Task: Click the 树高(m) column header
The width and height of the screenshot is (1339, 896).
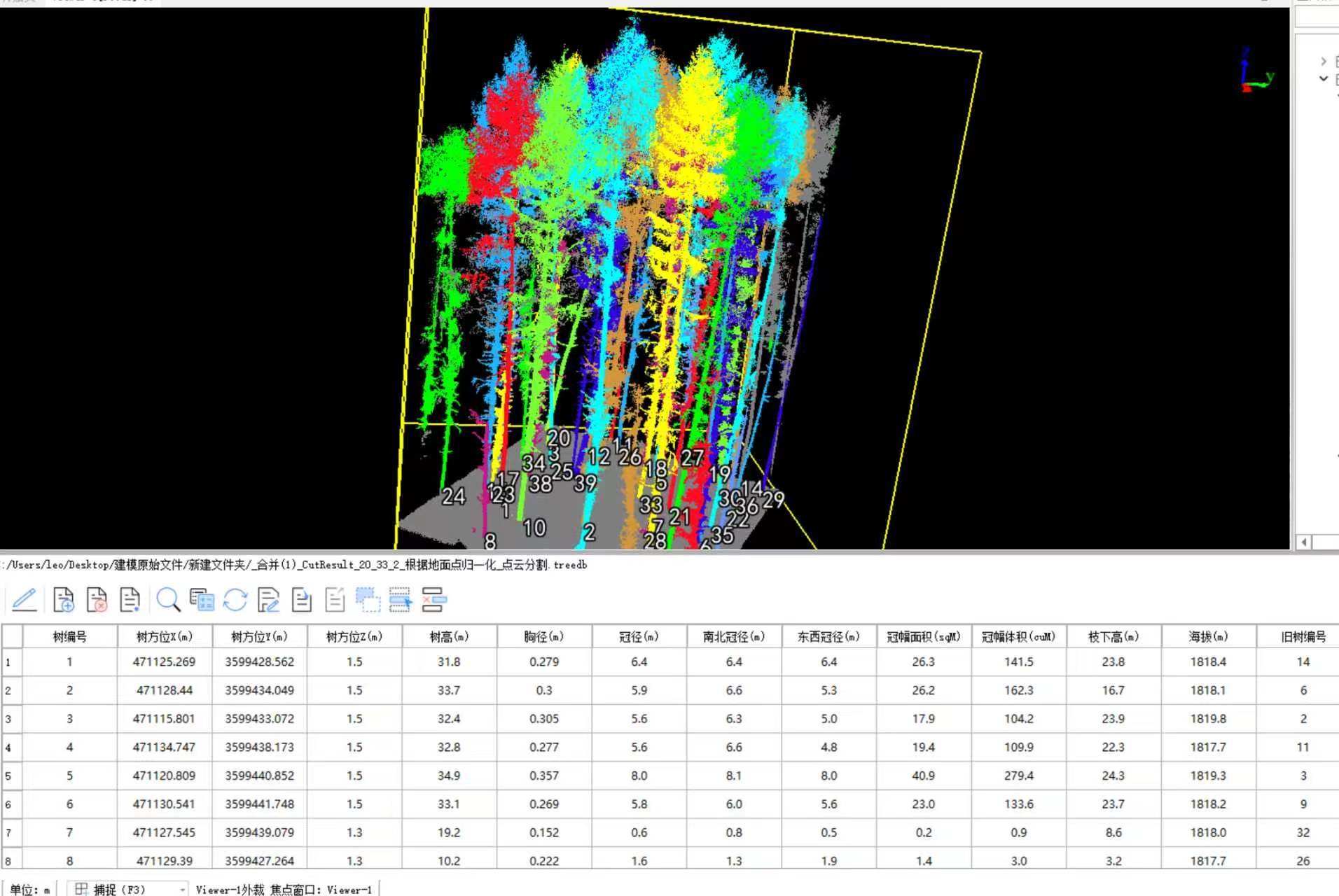Action: (449, 636)
